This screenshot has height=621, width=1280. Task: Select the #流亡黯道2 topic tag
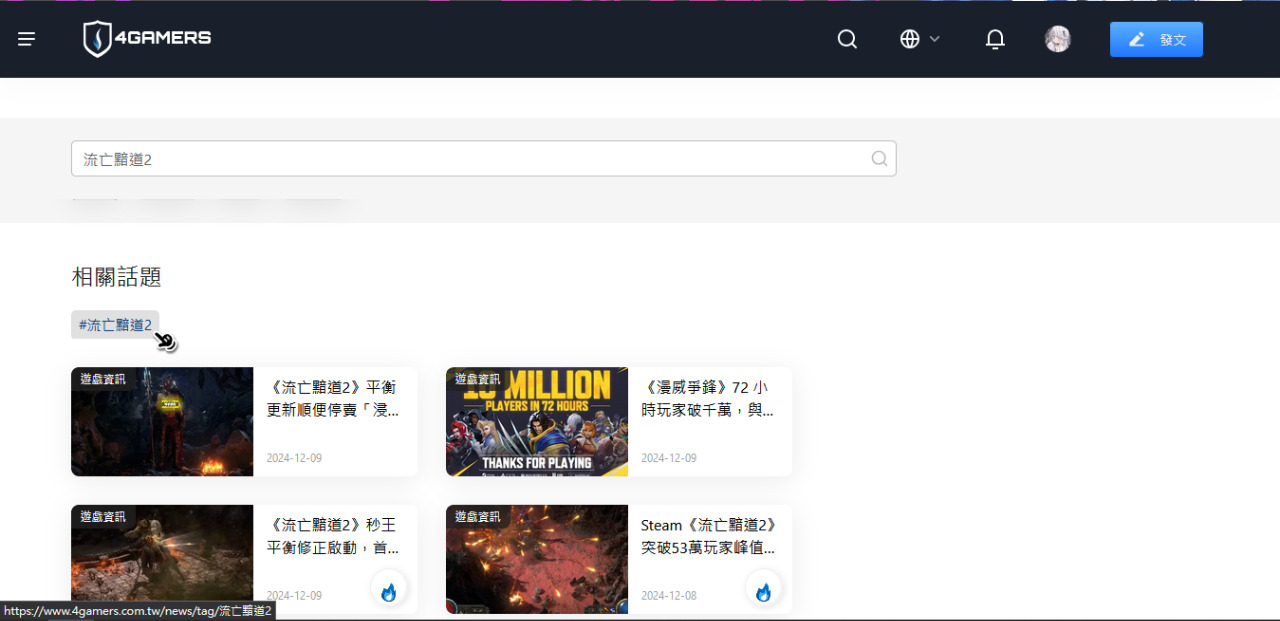[115, 325]
